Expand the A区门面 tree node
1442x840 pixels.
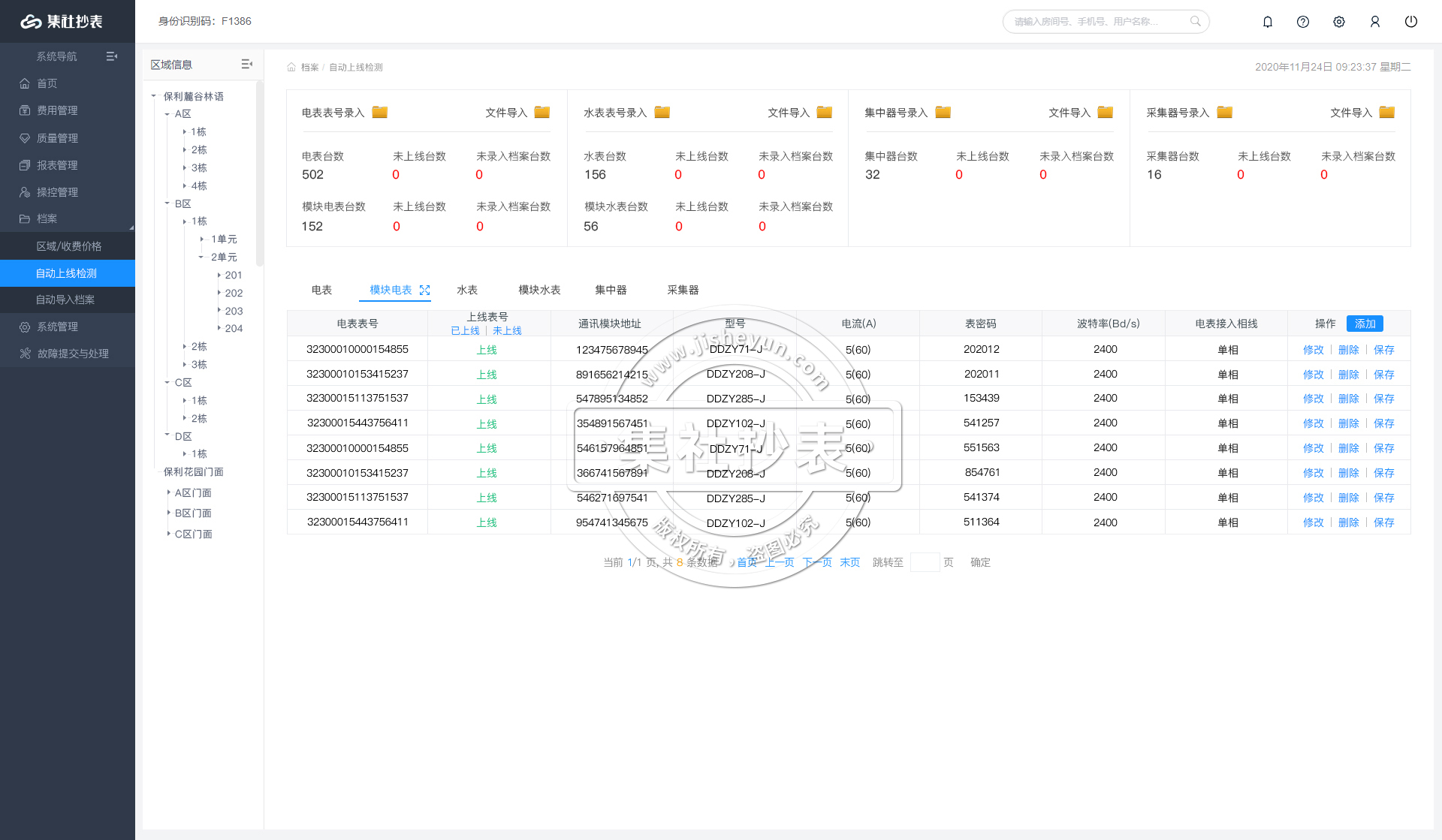pos(168,492)
